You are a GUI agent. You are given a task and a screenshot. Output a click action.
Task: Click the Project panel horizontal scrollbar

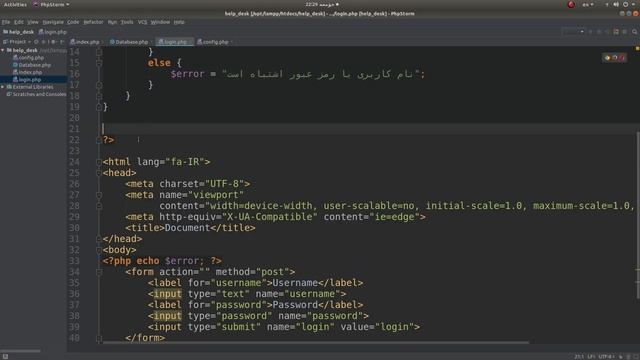tap(20, 351)
